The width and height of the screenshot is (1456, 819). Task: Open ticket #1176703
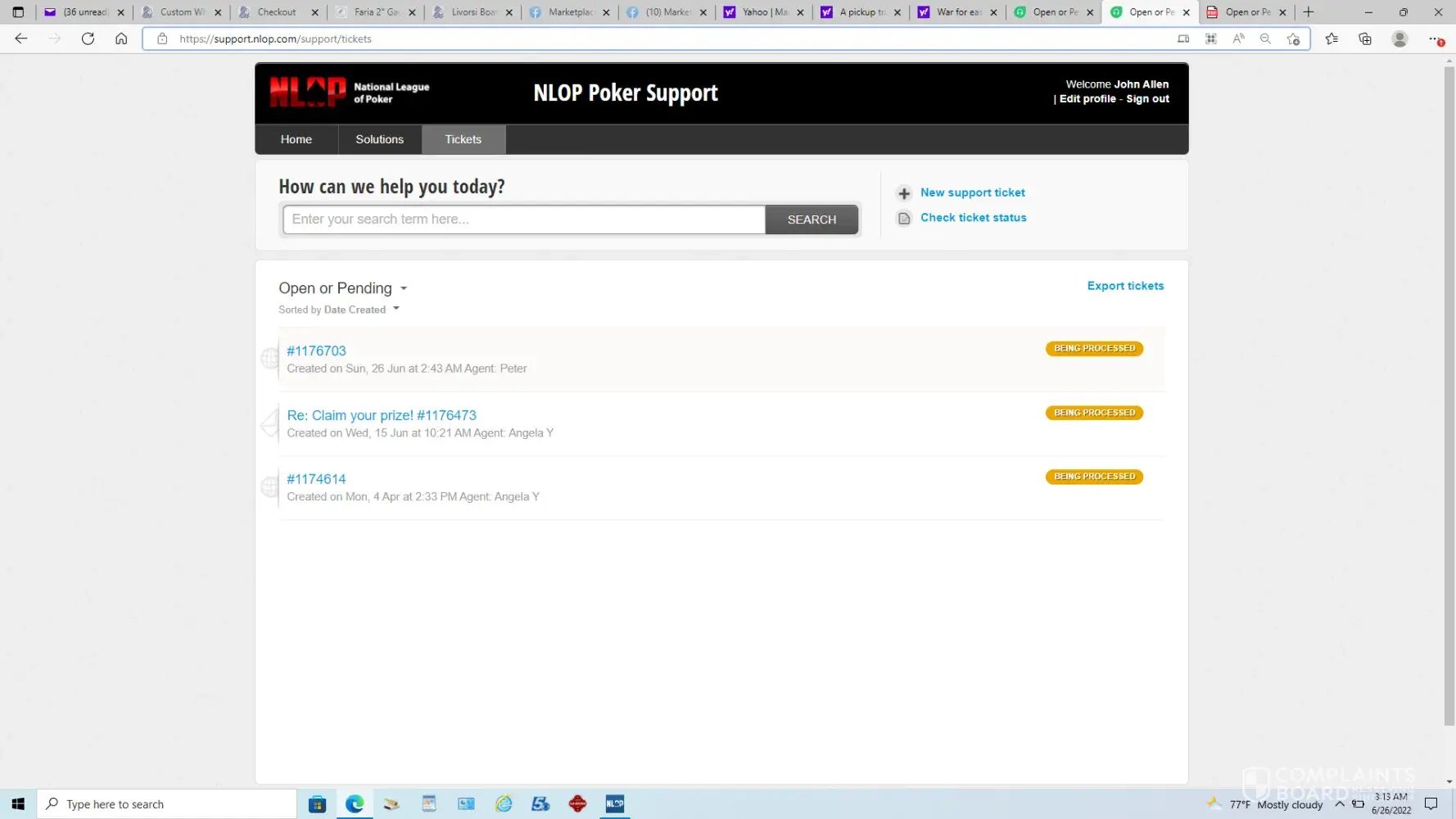[x=316, y=351]
